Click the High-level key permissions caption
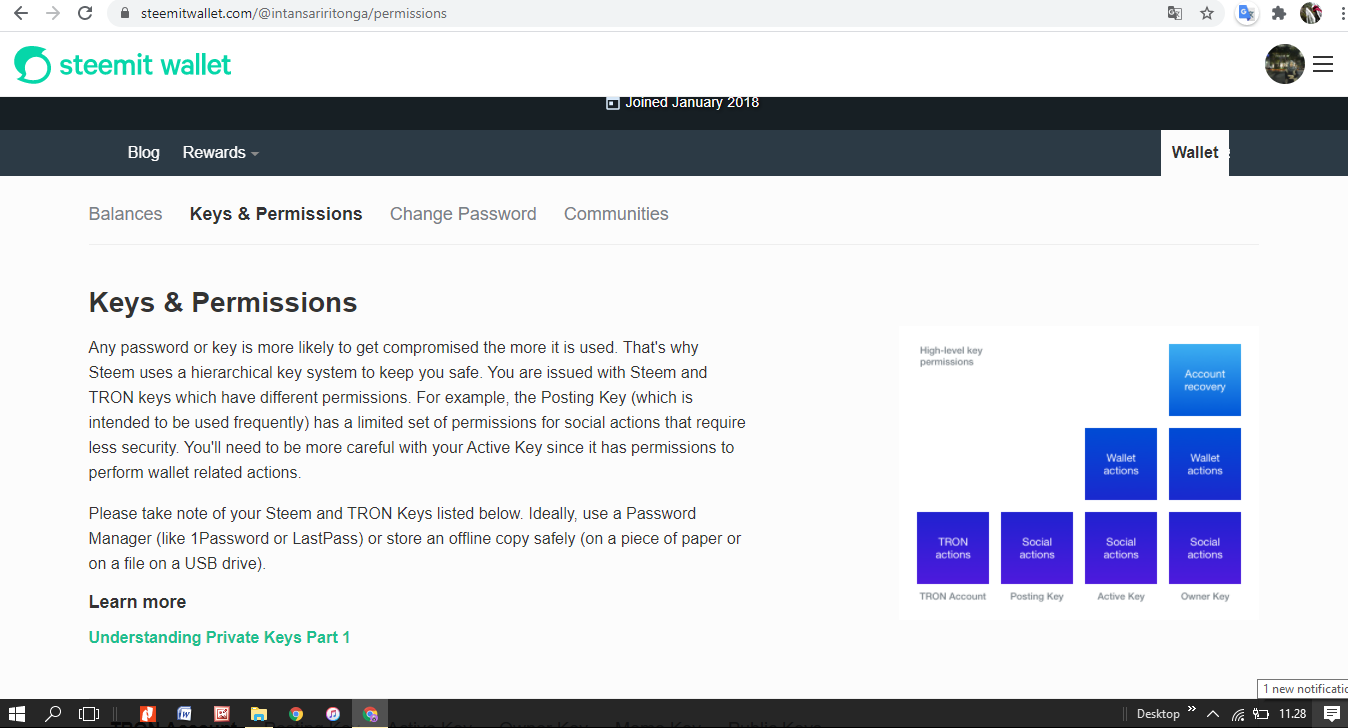This screenshot has height=728, width=1348. (x=951, y=356)
